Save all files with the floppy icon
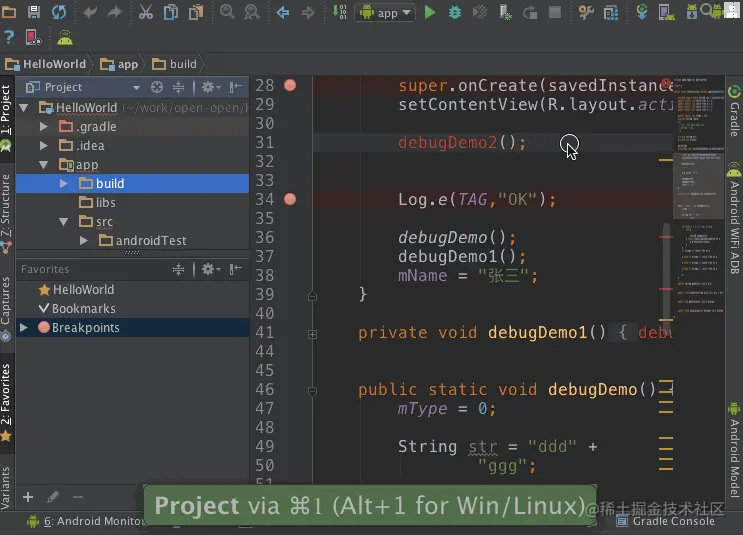743x535 pixels. click(34, 11)
